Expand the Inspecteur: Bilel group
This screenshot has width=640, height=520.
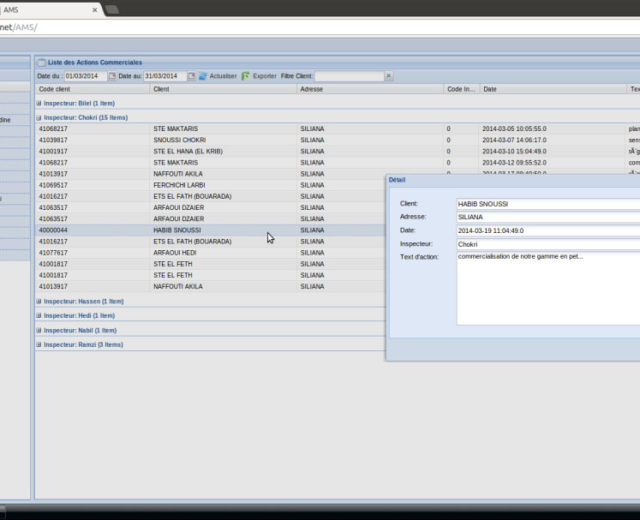39,103
